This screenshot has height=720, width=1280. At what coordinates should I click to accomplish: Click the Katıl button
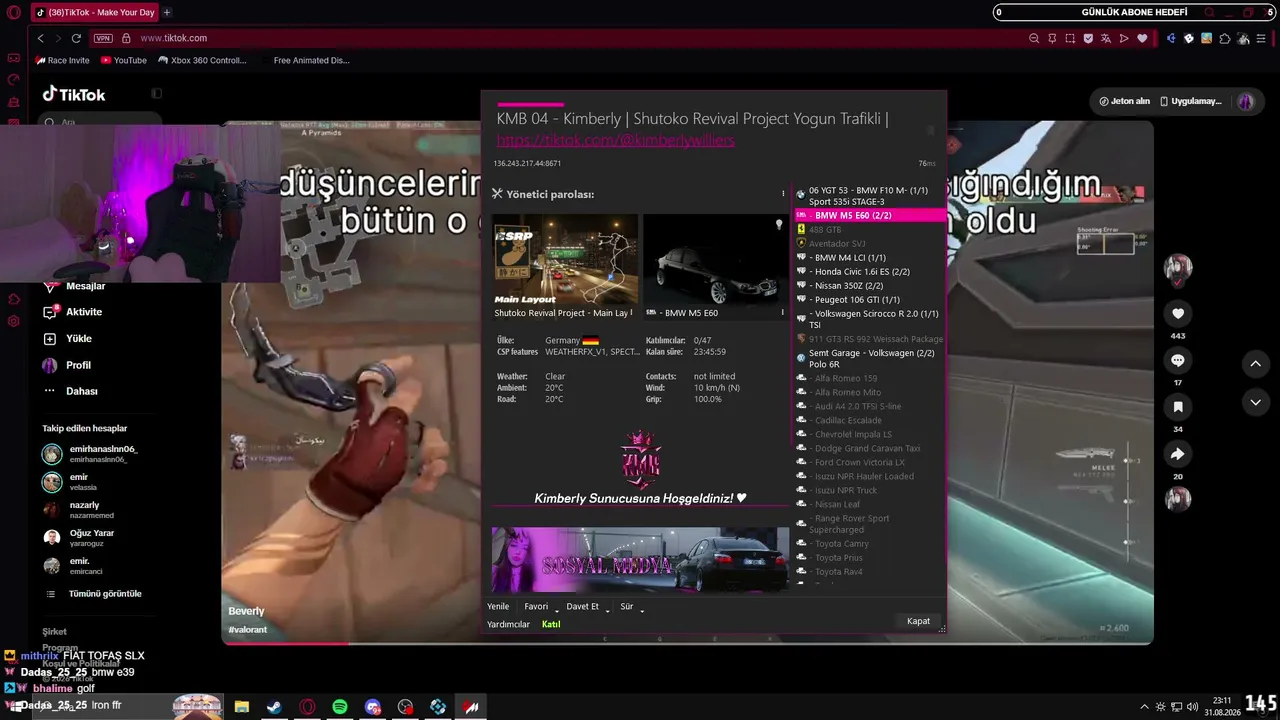pyautogui.click(x=551, y=624)
